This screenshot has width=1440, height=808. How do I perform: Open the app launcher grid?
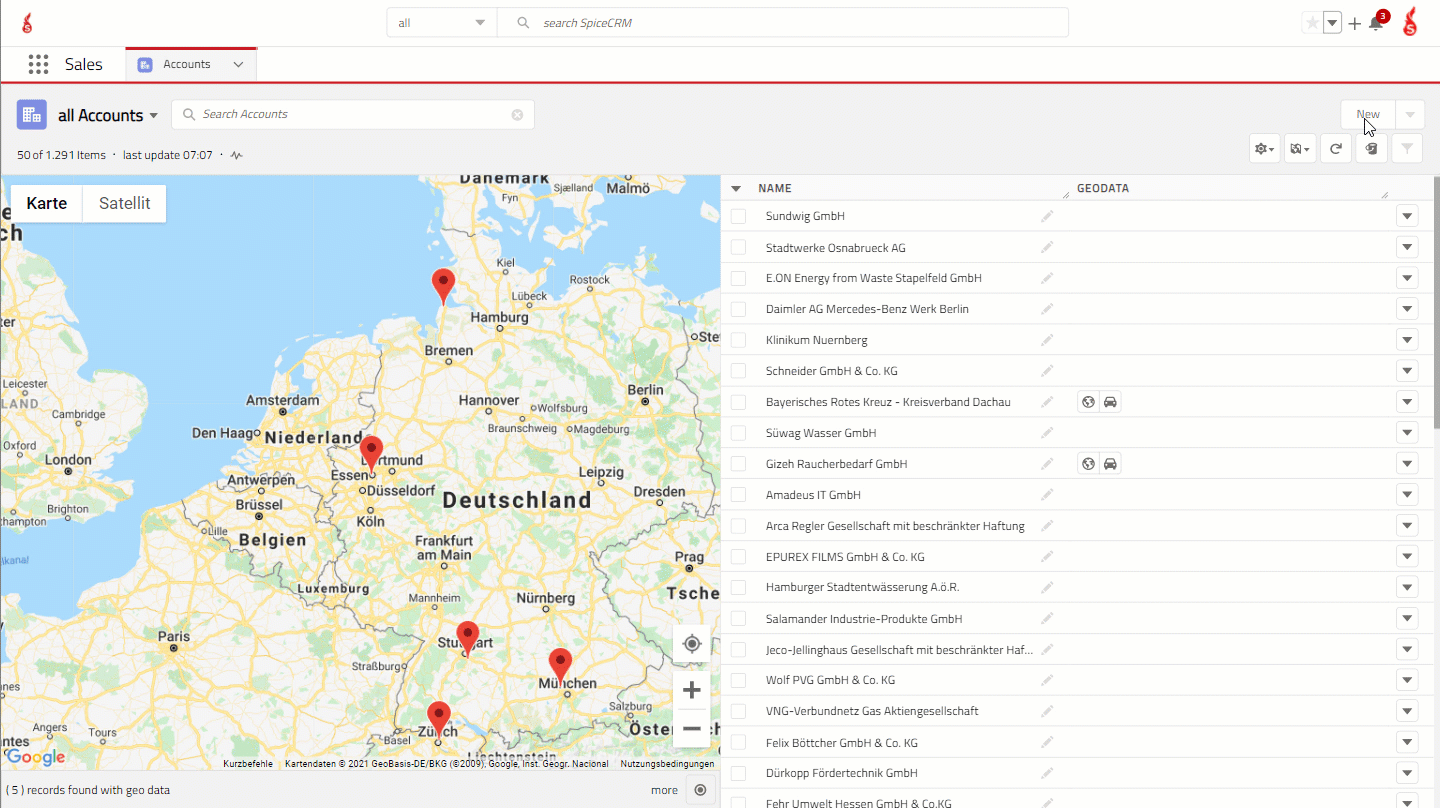38,64
